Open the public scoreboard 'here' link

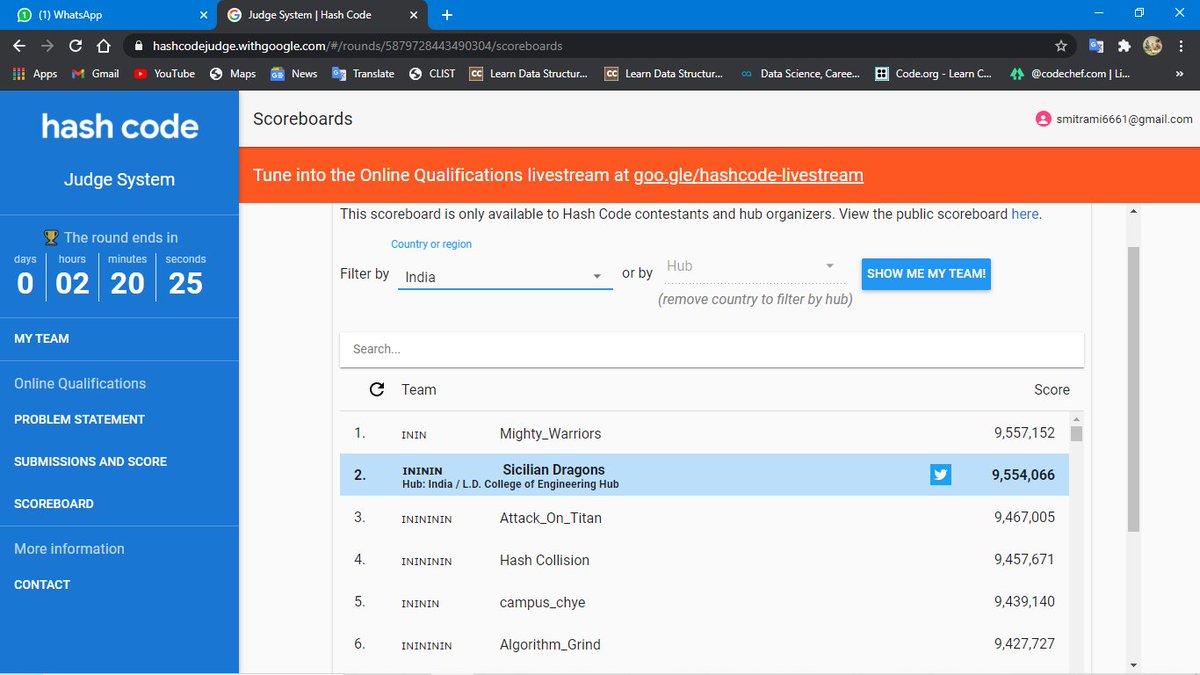click(1025, 214)
